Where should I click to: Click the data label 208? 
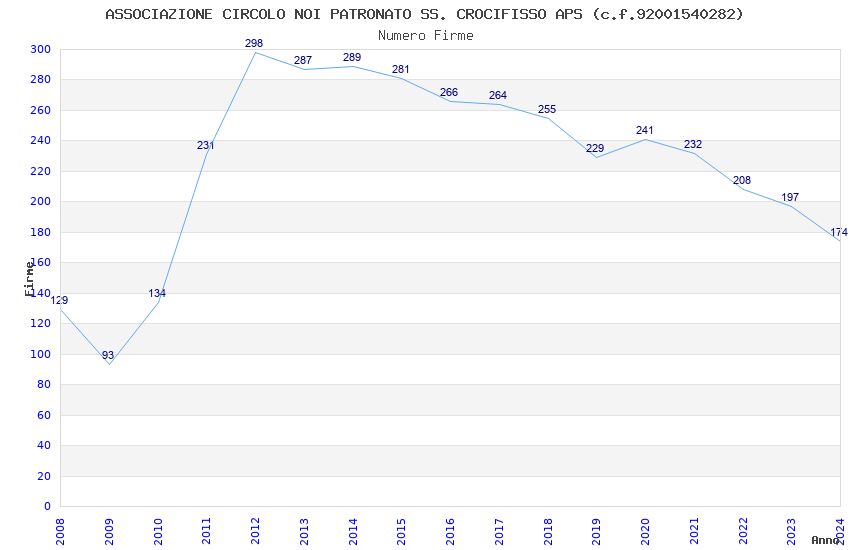pyautogui.click(x=742, y=180)
